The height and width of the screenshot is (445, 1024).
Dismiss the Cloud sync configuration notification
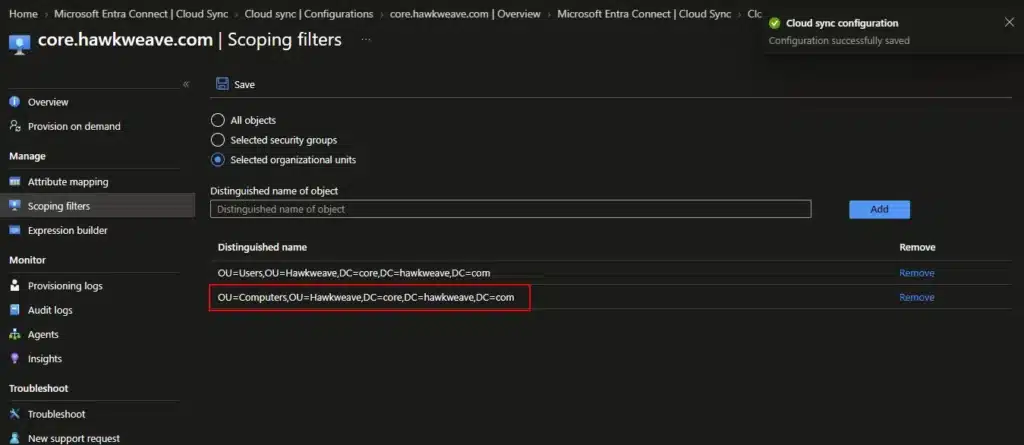[1009, 22]
